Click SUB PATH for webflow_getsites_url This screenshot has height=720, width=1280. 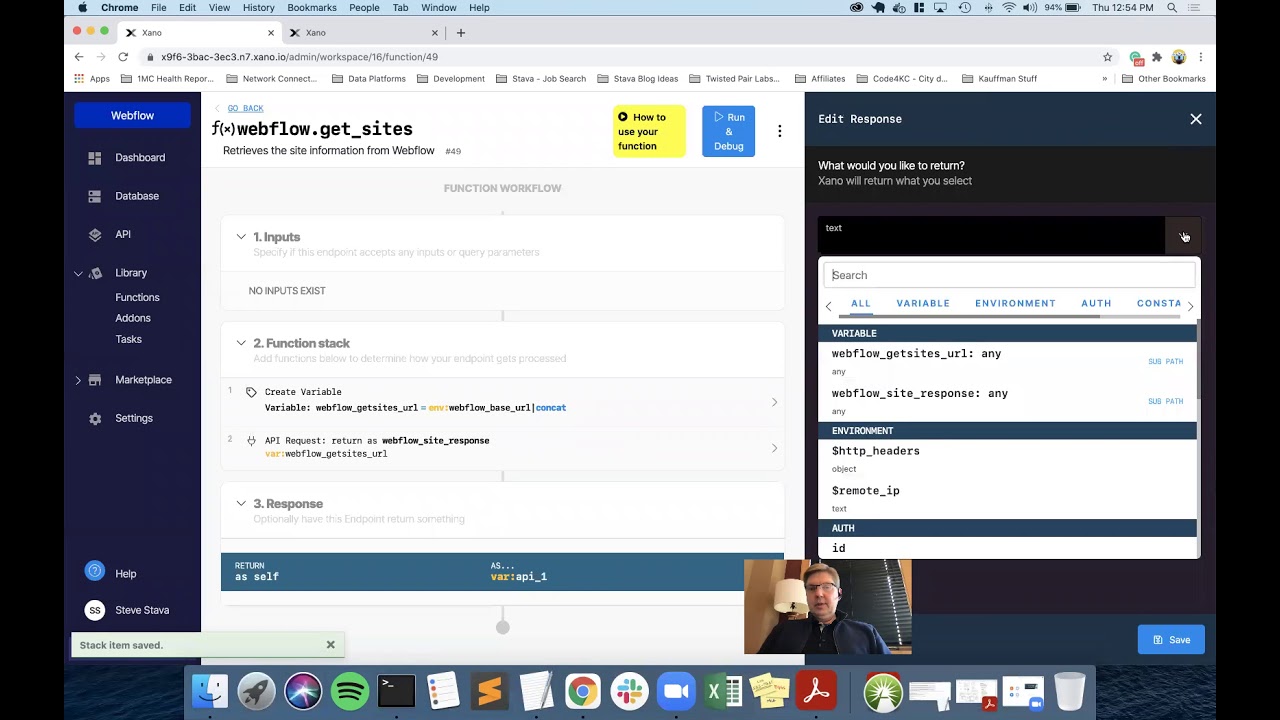click(x=1165, y=361)
